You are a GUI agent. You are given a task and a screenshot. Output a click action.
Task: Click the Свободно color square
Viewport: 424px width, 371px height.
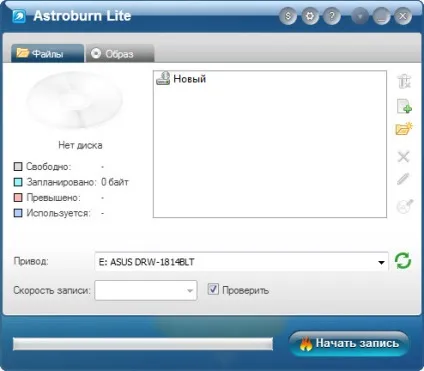[x=18, y=166]
